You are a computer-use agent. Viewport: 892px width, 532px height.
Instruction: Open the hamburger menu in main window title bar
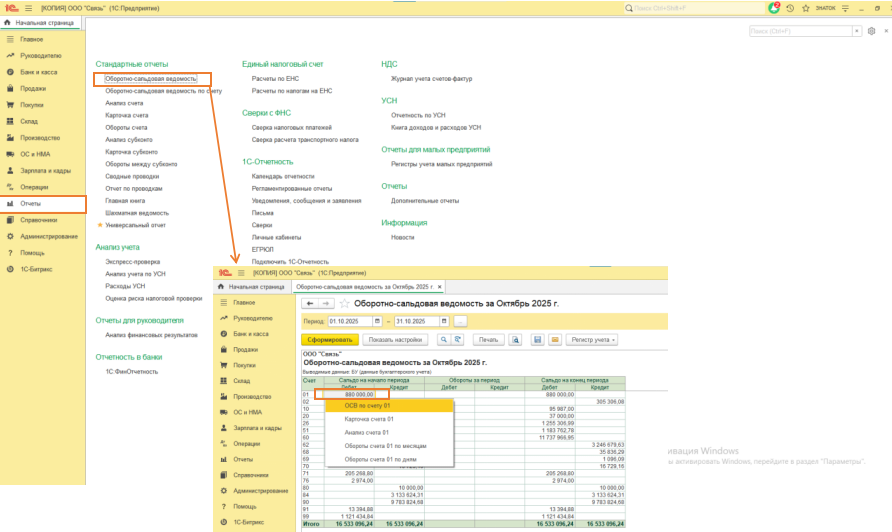click(x=28, y=9)
